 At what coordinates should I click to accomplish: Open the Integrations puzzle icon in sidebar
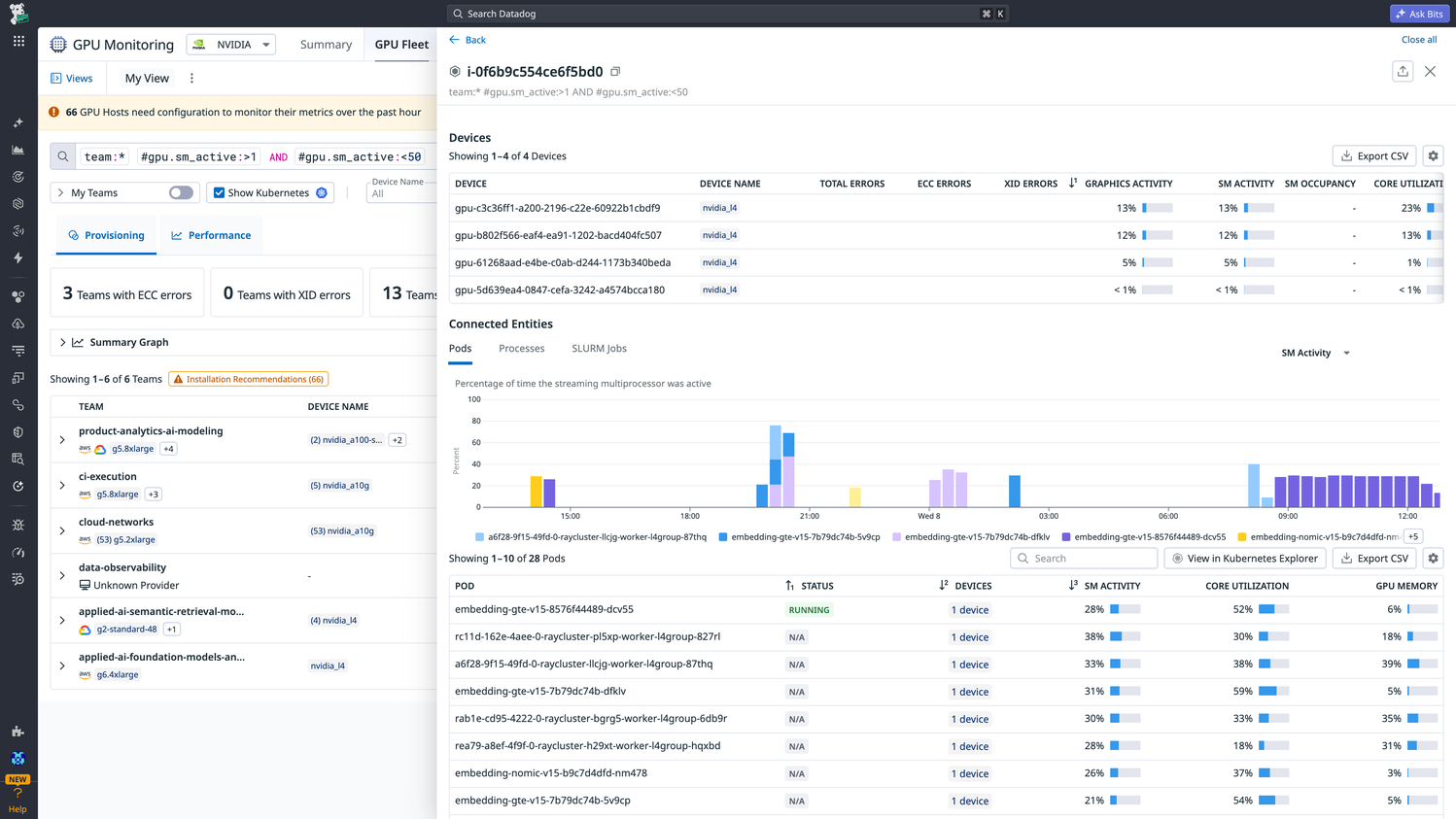coord(18,732)
